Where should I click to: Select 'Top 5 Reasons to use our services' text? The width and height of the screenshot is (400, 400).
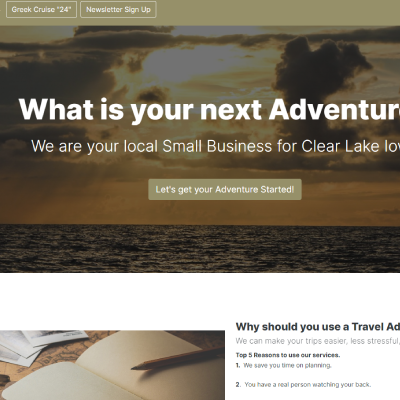pyautogui.click(x=288, y=355)
